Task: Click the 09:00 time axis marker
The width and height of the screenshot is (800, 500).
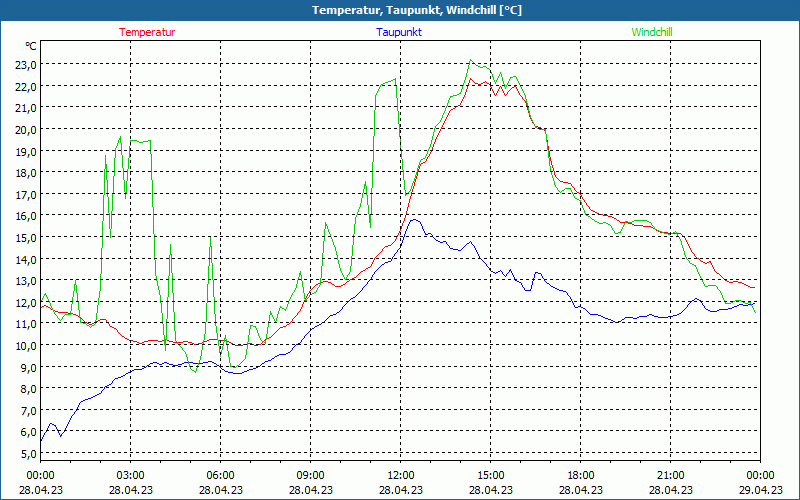Action: pos(310,475)
